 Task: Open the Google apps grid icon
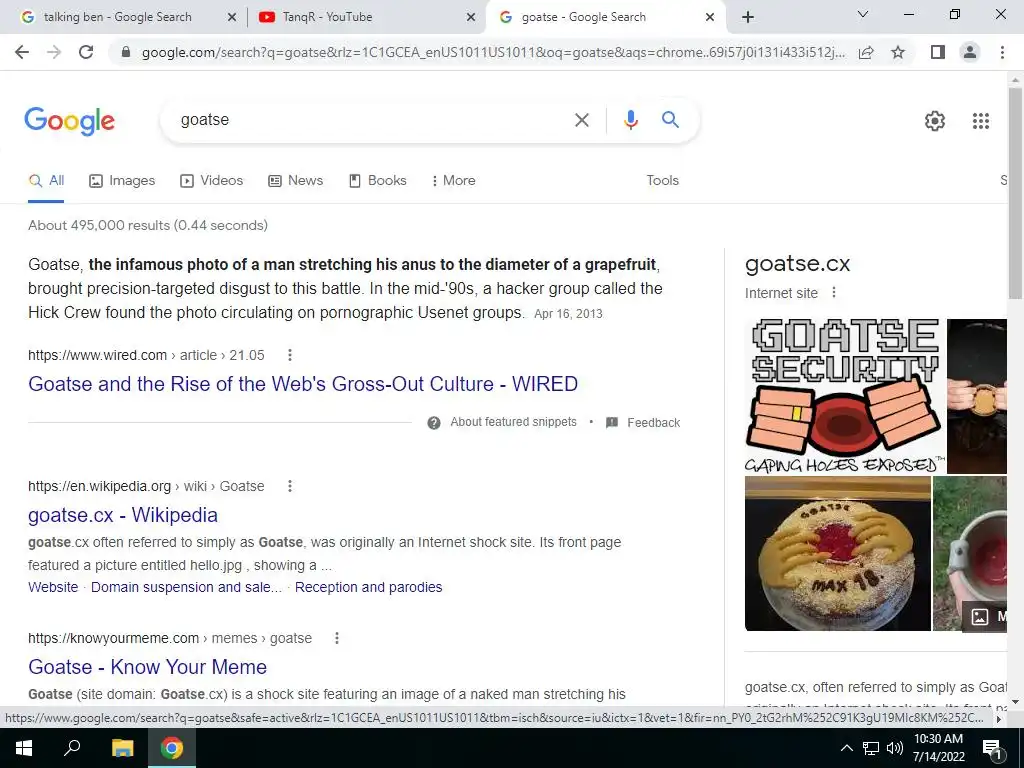[980, 121]
